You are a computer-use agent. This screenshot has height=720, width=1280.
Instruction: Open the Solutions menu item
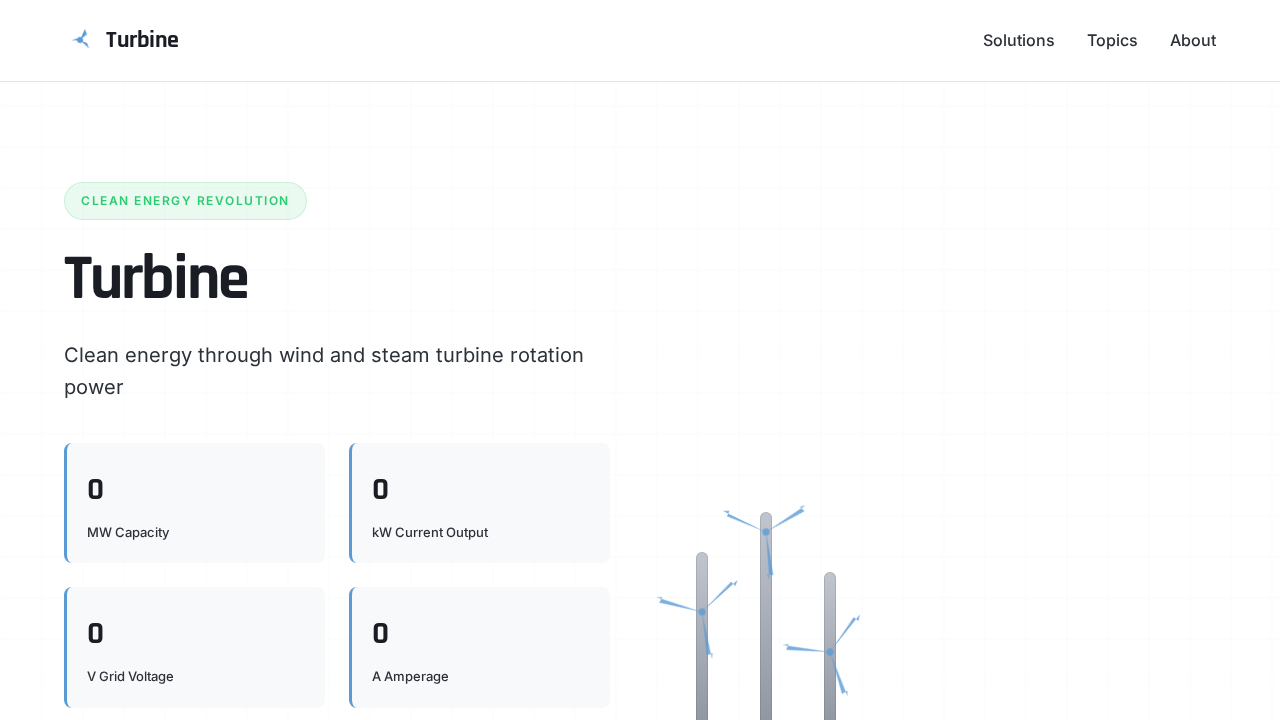click(x=1018, y=40)
